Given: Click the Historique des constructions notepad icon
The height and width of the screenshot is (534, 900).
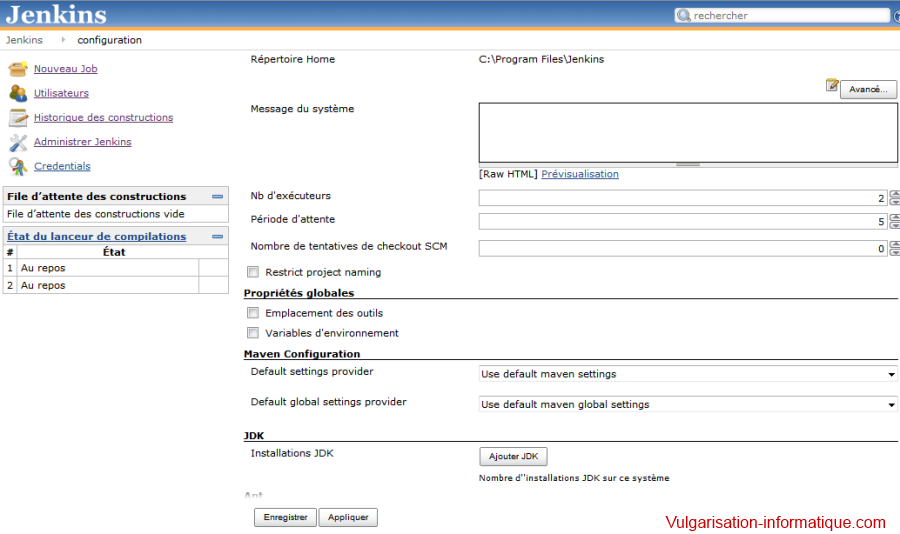Looking at the screenshot, I should [x=18, y=117].
